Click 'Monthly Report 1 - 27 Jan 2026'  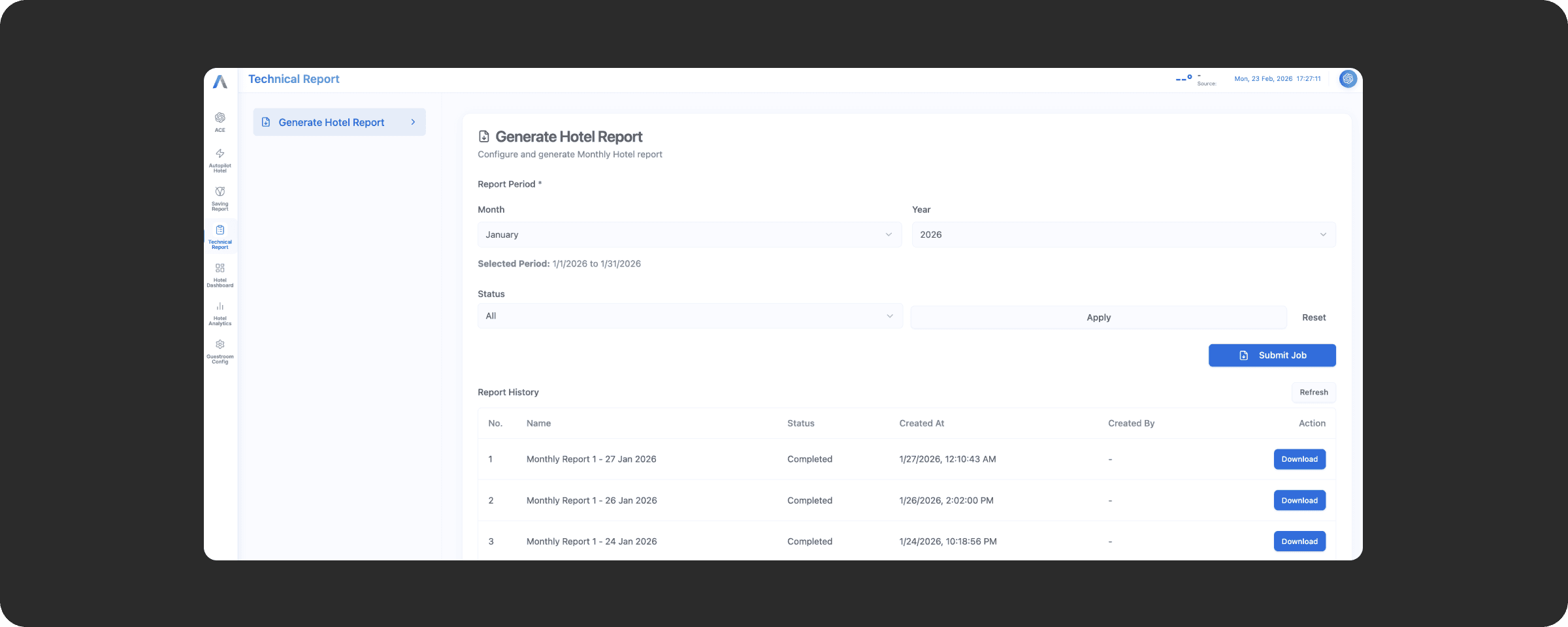pyautogui.click(x=591, y=459)
